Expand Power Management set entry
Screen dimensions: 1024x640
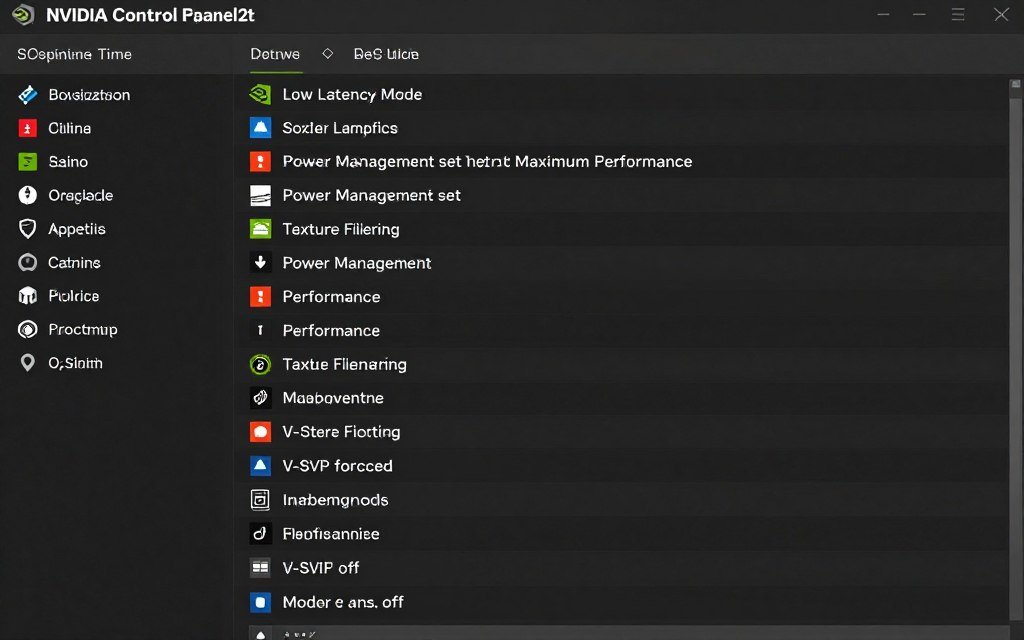point(370,195)
